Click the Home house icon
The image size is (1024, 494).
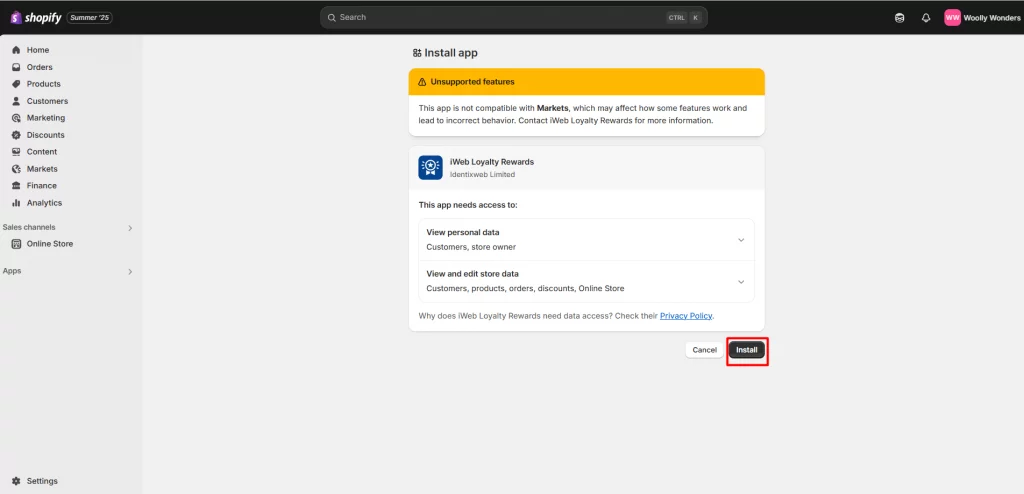point(16,50)
